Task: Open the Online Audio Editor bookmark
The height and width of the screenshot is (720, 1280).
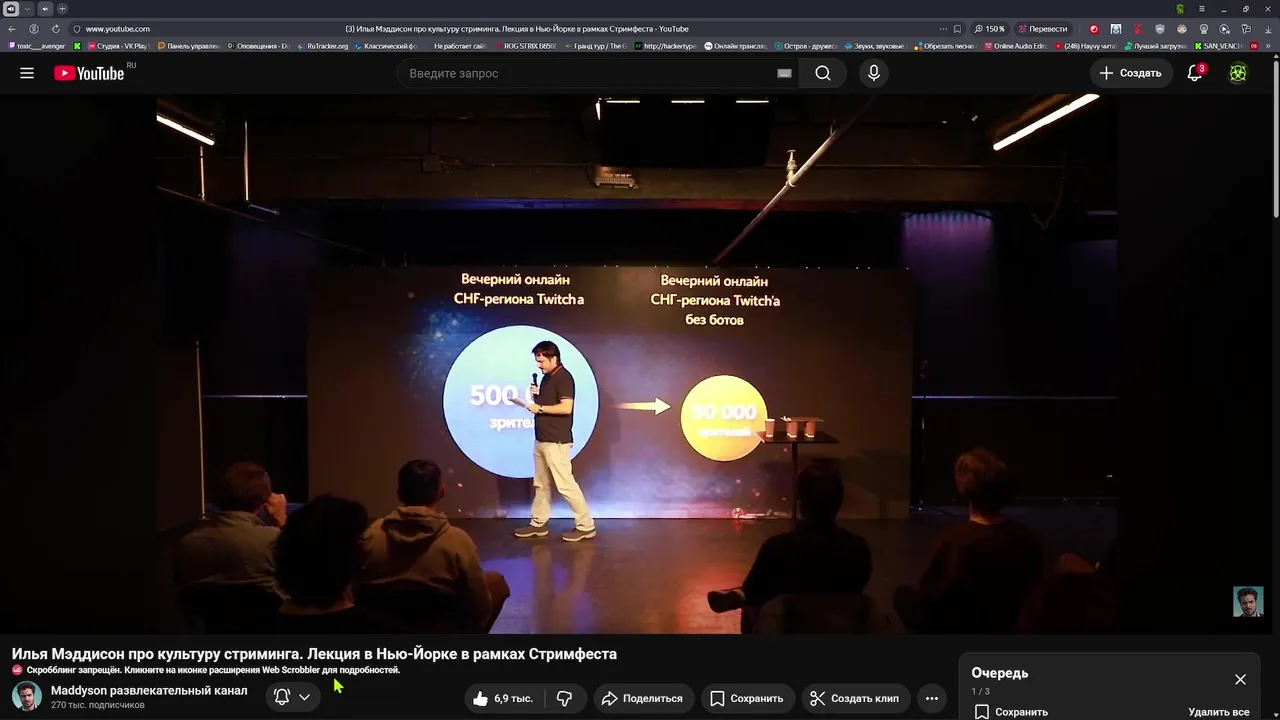Action: coord(1014,46)
